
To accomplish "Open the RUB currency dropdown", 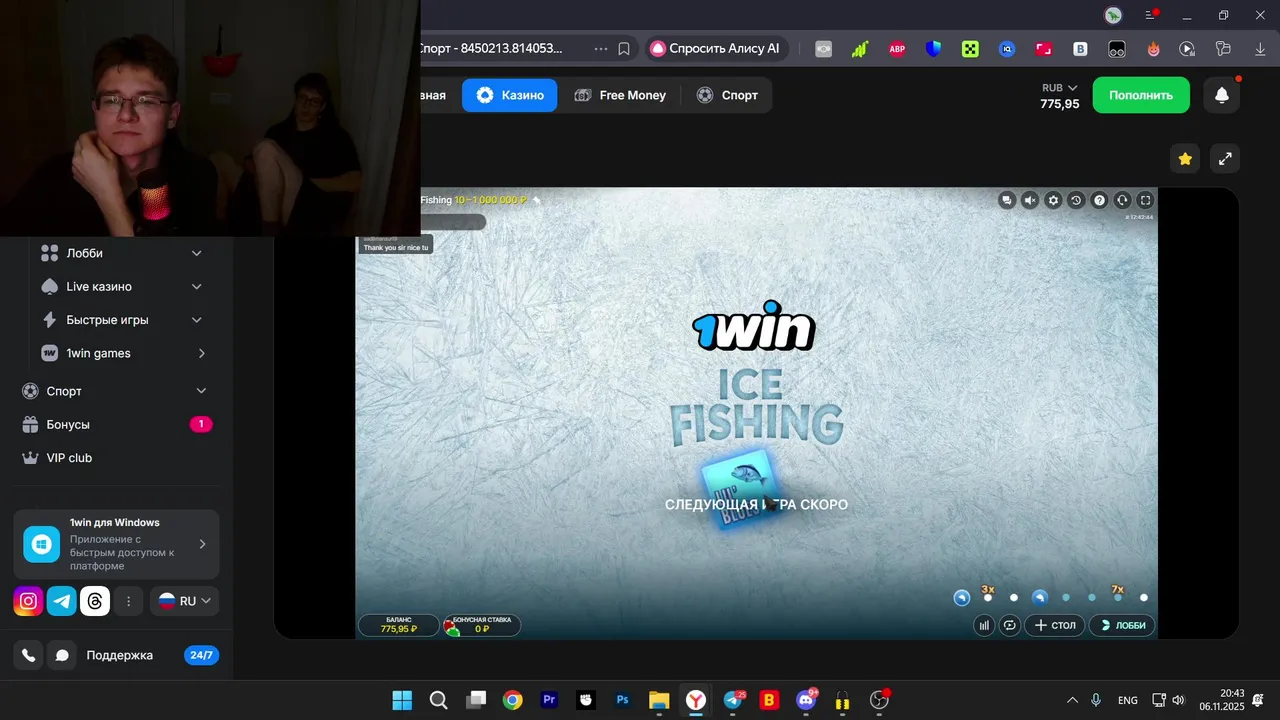I will click(x=1059, y=88).
